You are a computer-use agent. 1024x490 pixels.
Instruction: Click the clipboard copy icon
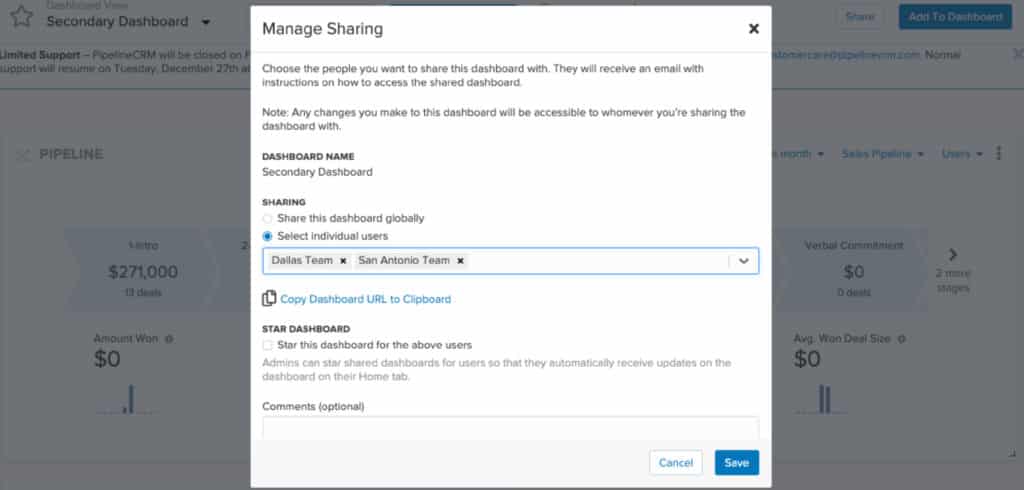click(268, 299)
